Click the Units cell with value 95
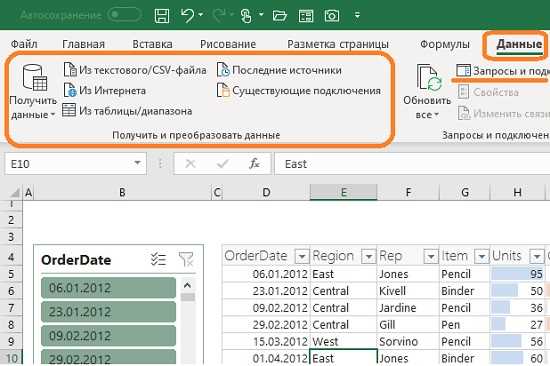 click(517, 274)
